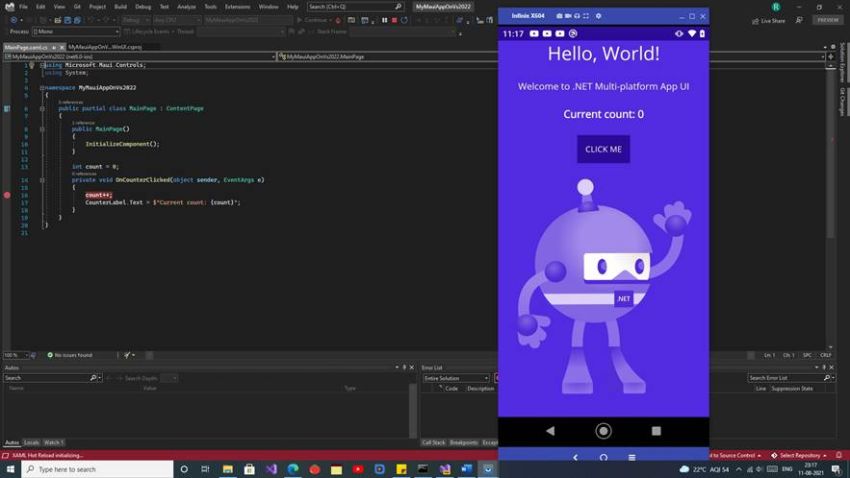The image size is (850, 478).
Task: Click the Live Share button
Action: coord(769,20)
